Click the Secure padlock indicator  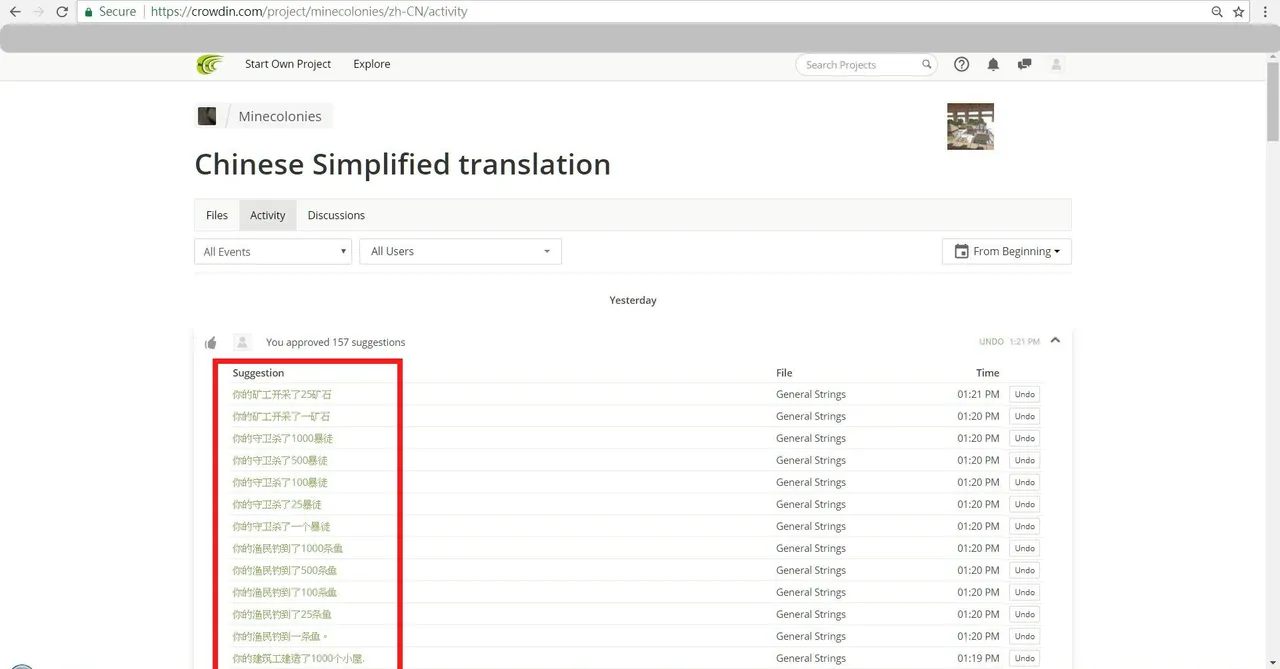pyautogui.click(x=88, y=12)
